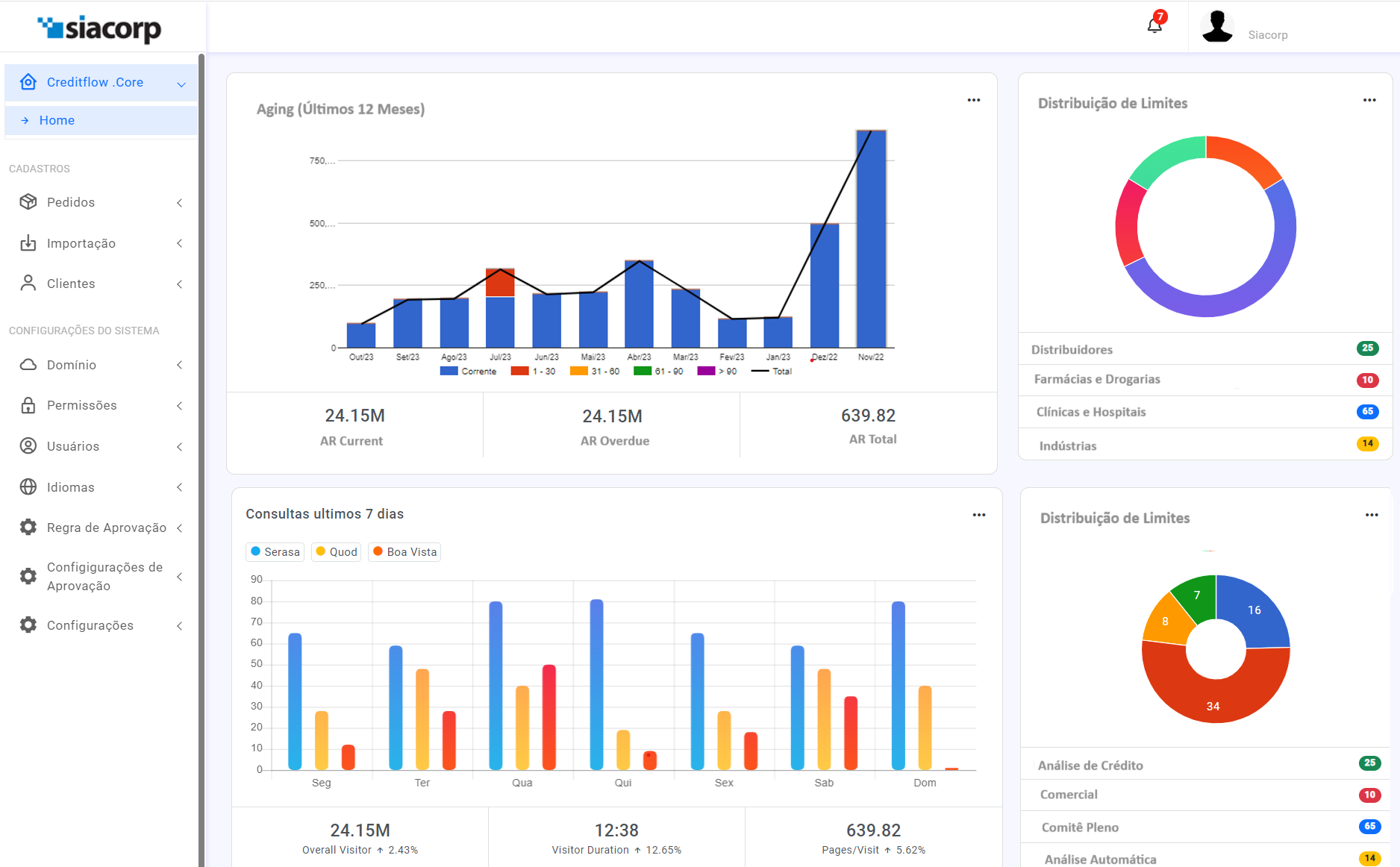This screenshot has width=1400, height=867.
Task: Expand the Permissões submenu chevron
Action: [179, 406]
